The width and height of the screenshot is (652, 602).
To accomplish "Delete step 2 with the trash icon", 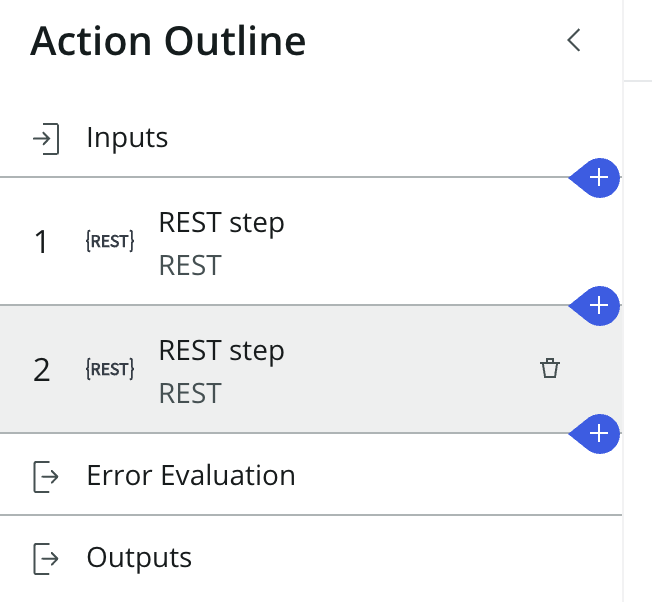I will coord(549,369).
